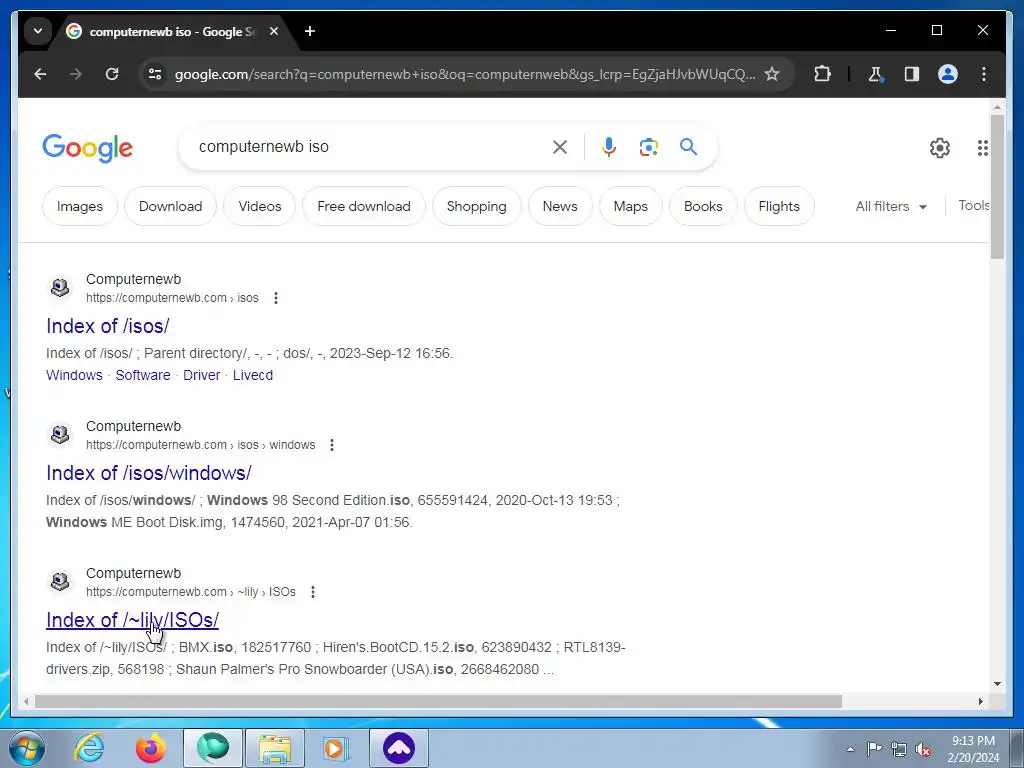Submit search with magnifying glass icon
The width and height of the screenshot is (1024, 768).
pyautogui.click(x=688, y=146)
